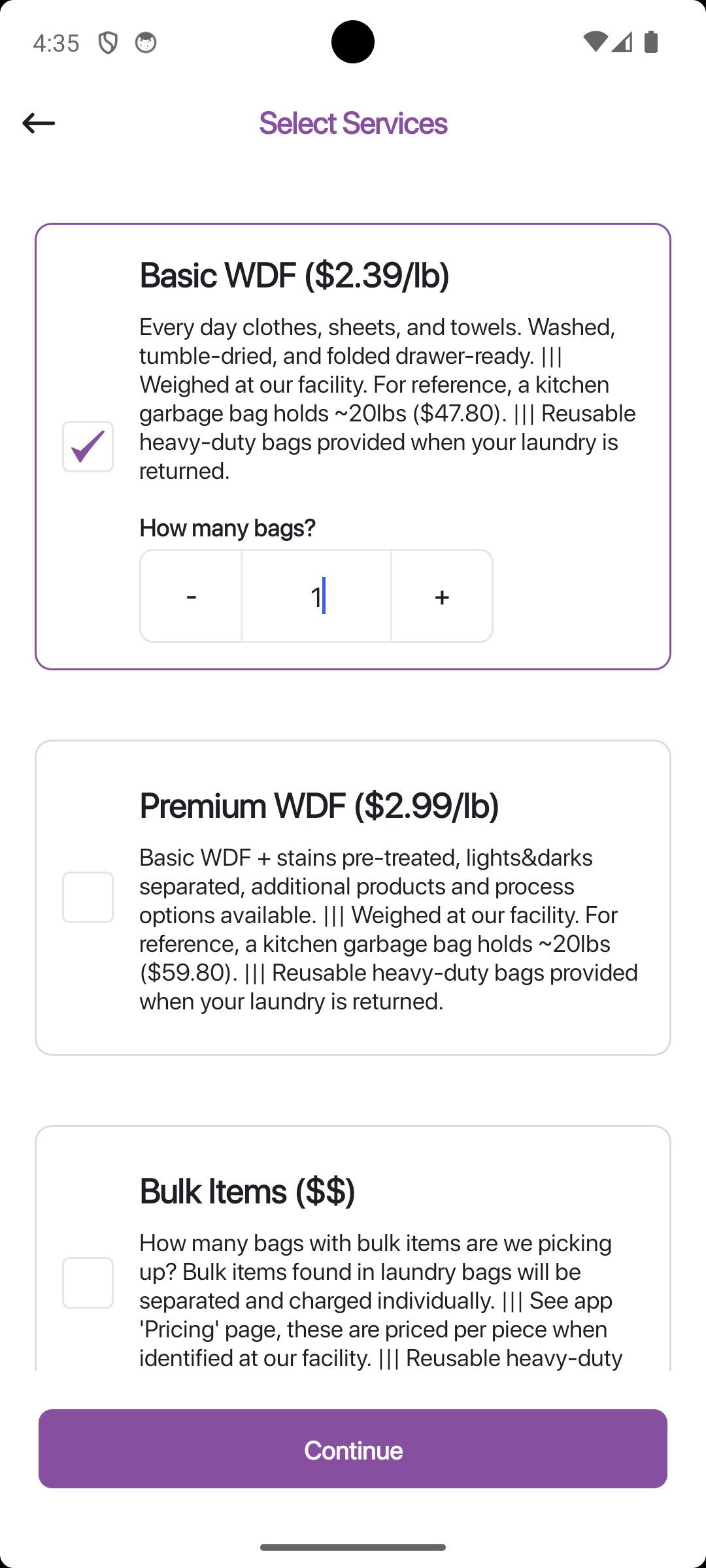The image size is (706, 1568).
Task: Tap the Continue button
Action: 353,1448
